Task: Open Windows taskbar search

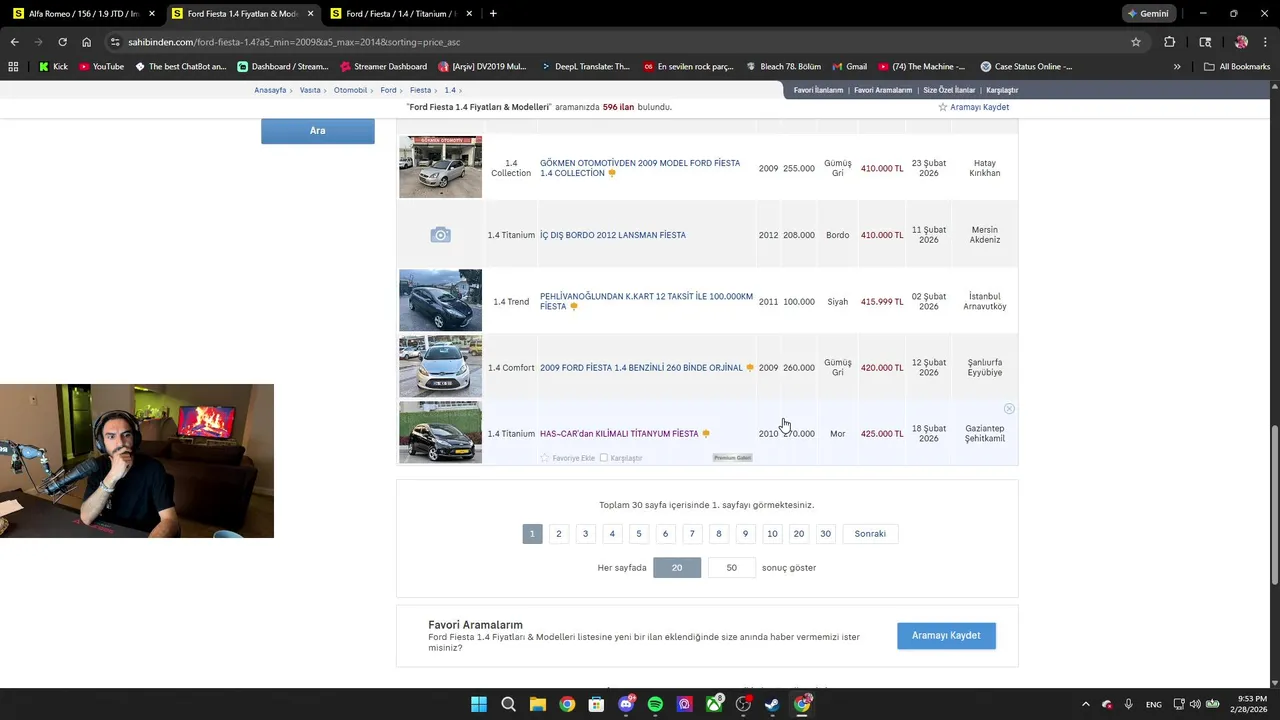Action: (508, 704)
